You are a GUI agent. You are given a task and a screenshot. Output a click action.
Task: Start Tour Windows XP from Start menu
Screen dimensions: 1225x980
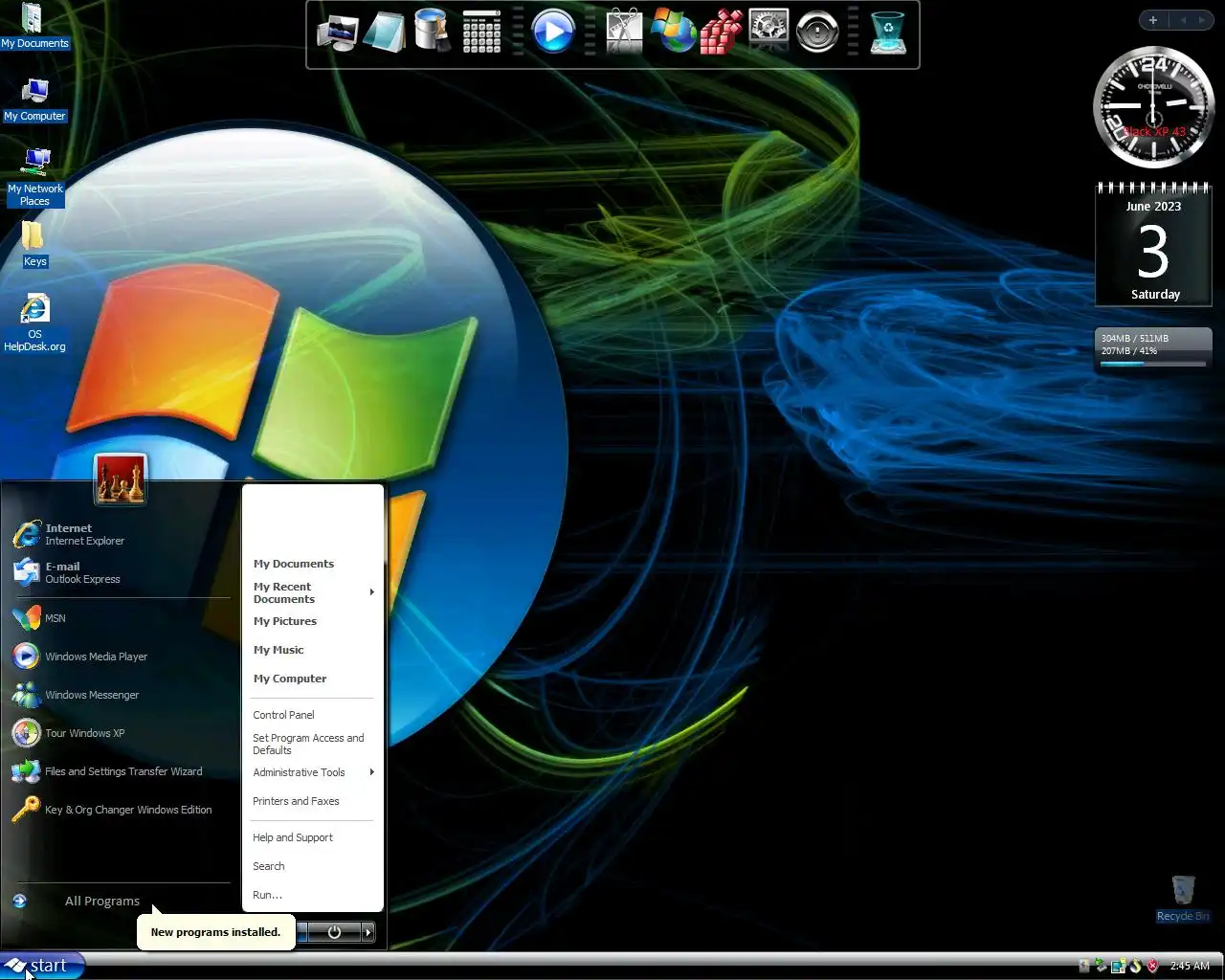tap(121, 733)
